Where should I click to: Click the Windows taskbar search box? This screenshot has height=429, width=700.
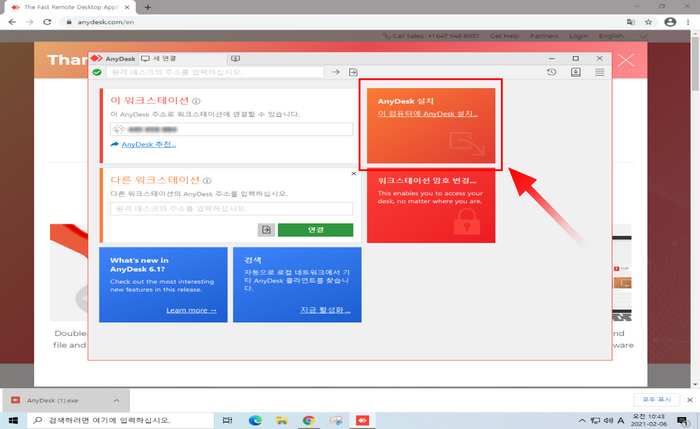(x=121, y=420)
